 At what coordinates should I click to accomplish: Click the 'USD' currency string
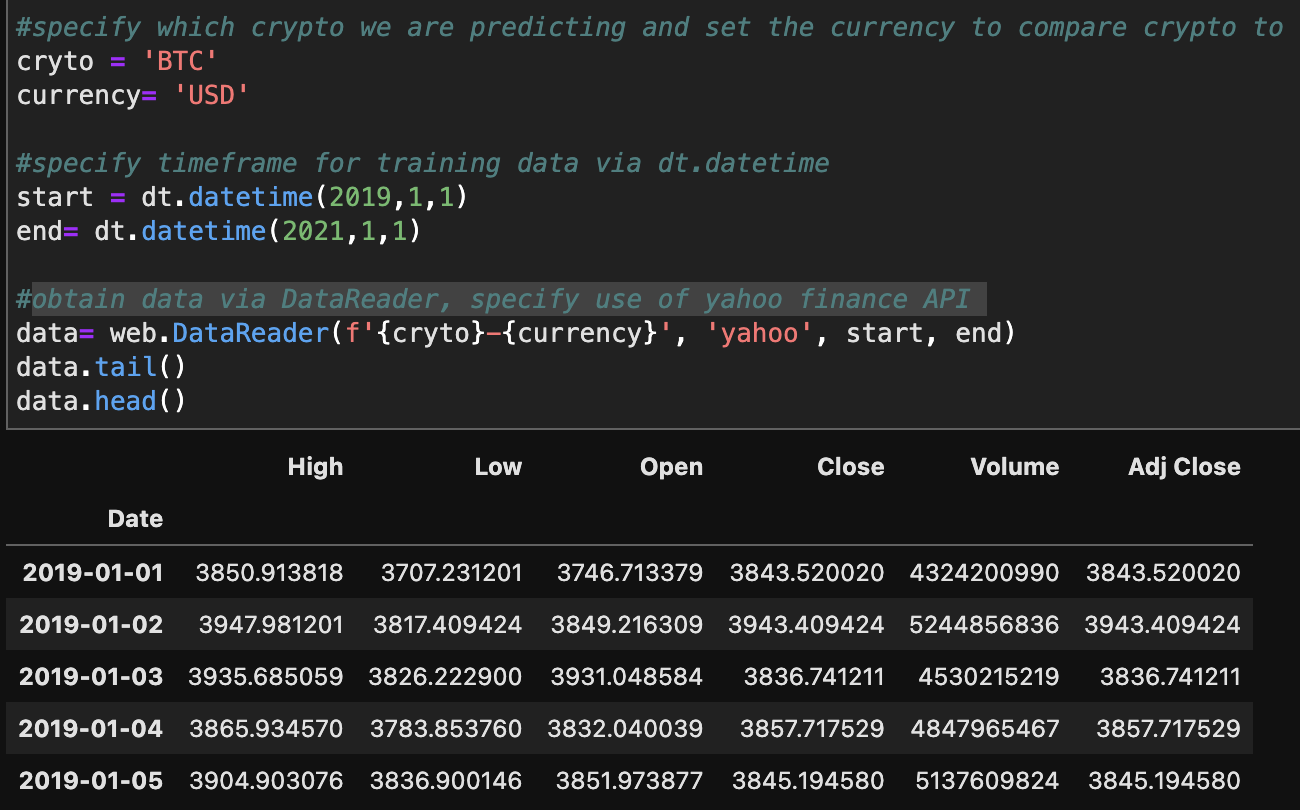click(212, 94)
